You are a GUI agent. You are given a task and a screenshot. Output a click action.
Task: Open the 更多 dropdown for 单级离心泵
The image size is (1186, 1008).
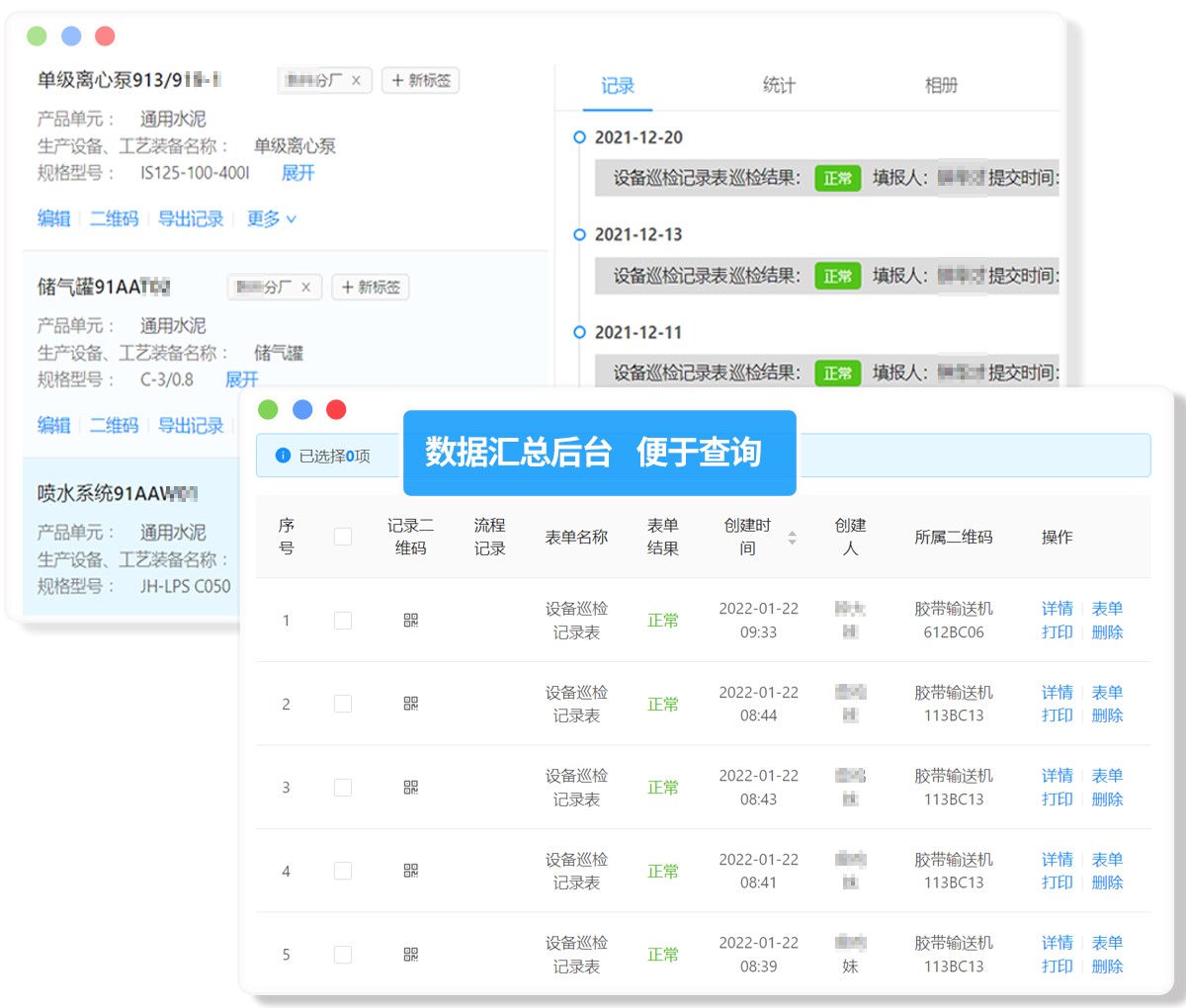click(271, 218)
